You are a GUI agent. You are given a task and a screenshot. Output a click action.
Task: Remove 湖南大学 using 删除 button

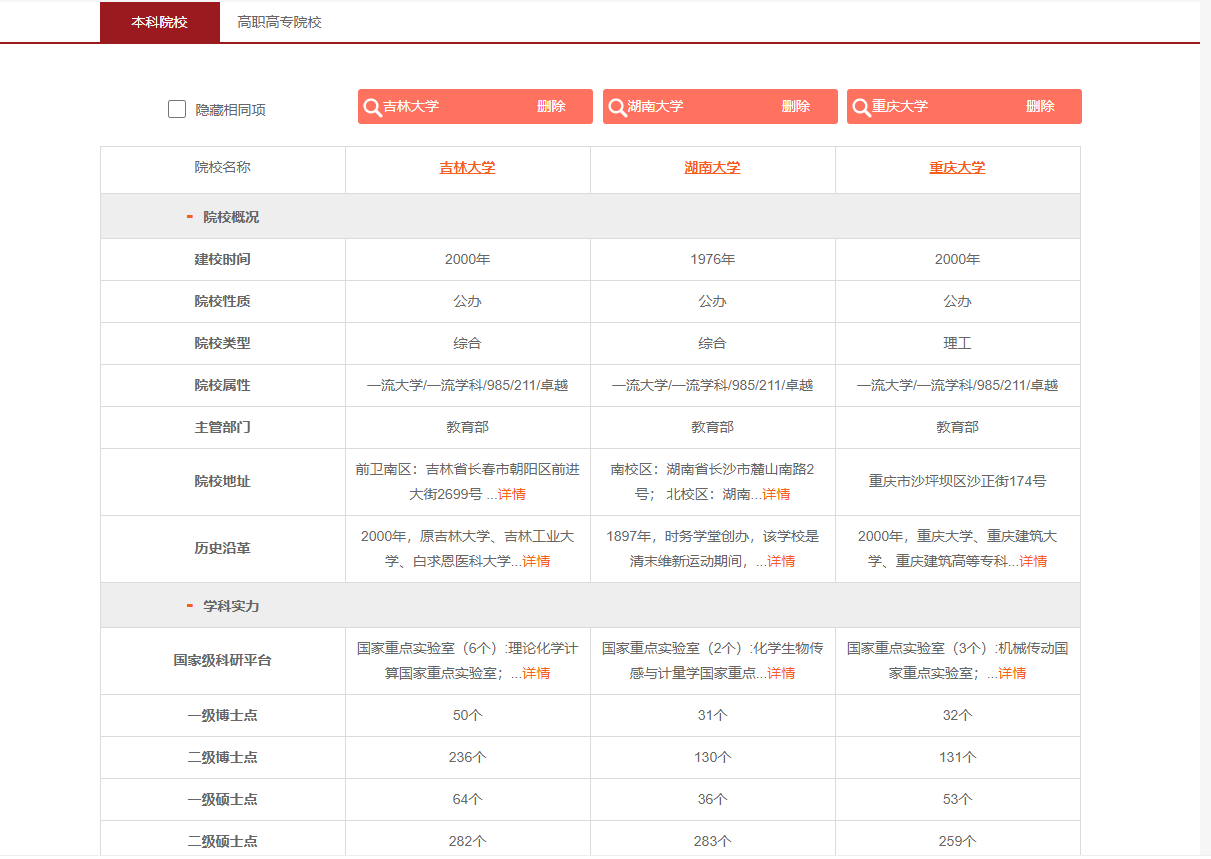(796, 106)
